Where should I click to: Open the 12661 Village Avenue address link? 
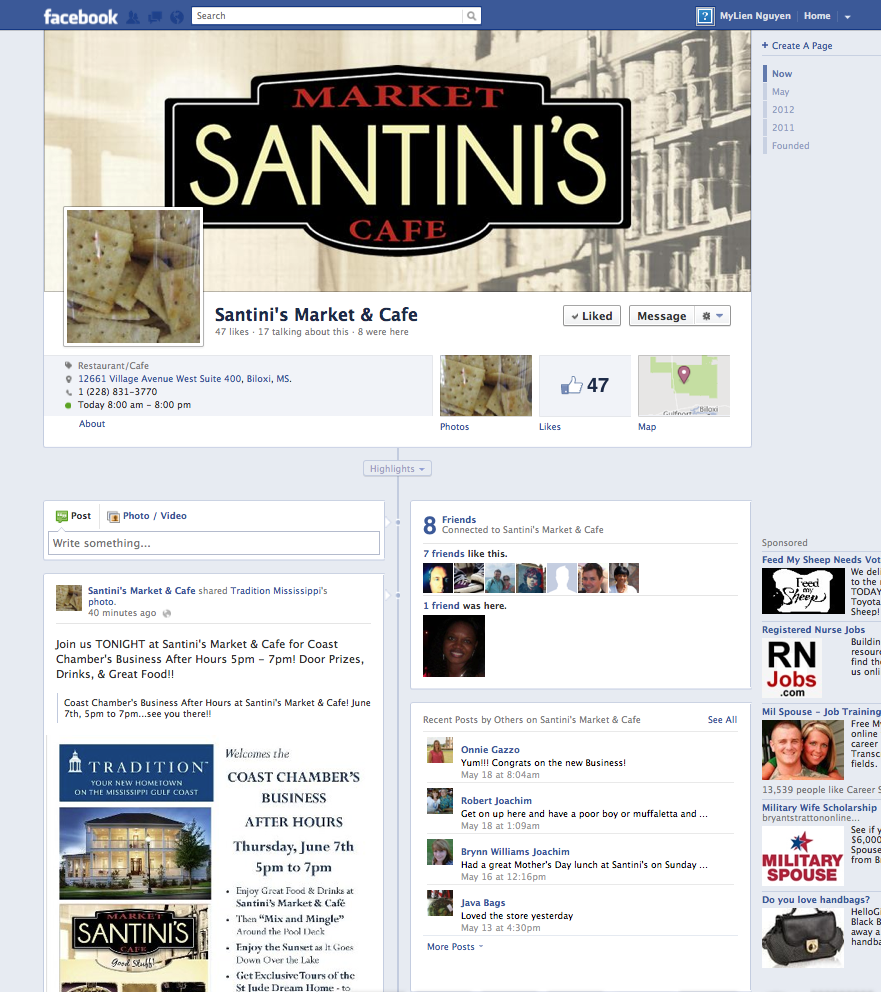click(185, 378)
